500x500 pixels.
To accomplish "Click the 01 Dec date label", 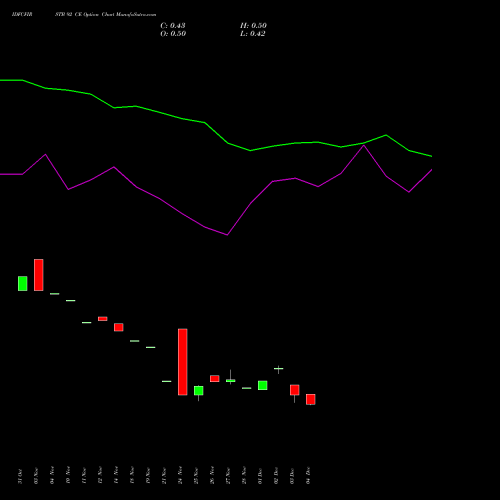I will (260, 476).
